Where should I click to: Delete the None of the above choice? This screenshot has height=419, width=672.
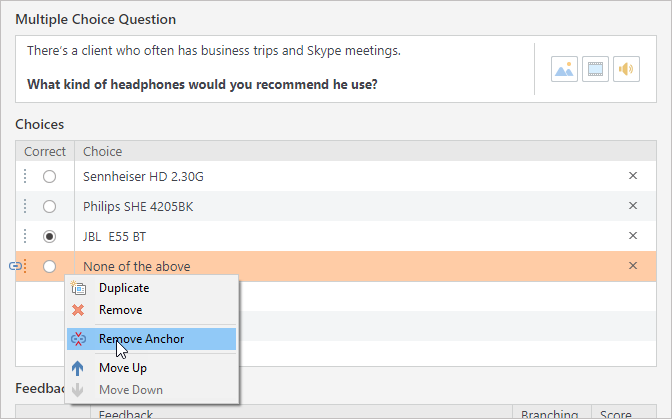pos(632,266)
